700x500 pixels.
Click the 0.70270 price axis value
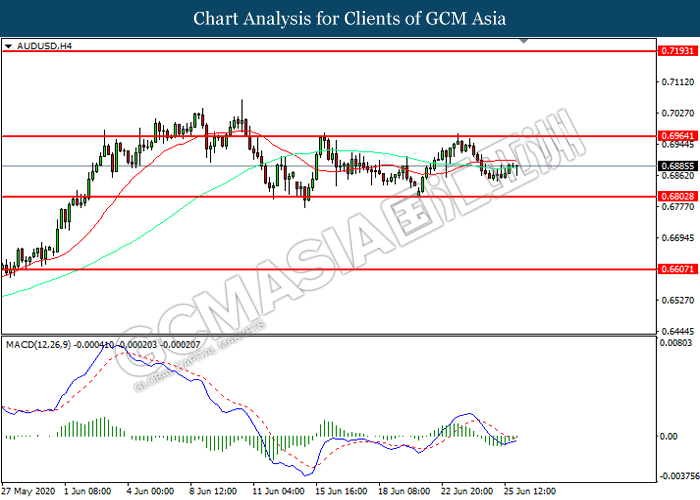(x=678, y=113)
